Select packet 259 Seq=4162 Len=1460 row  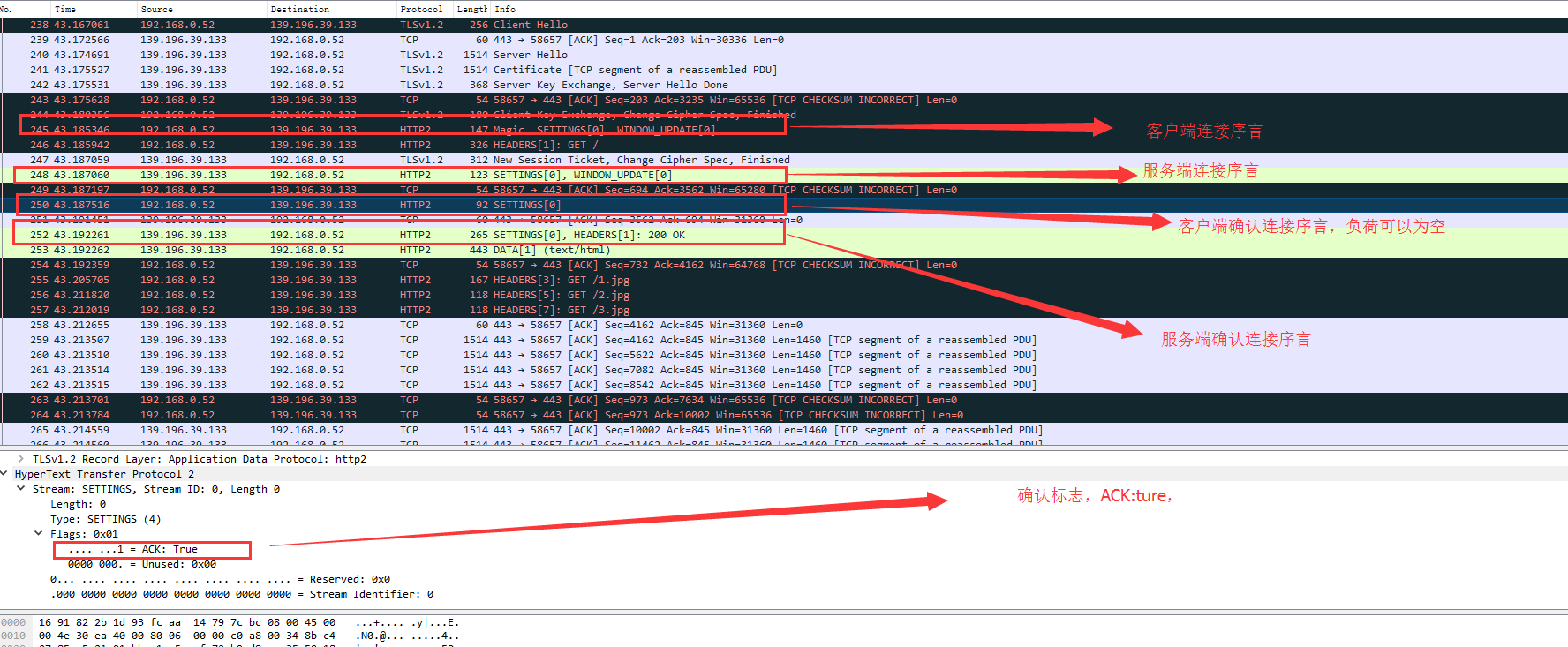pyautogui.click(x=784, y=340)
